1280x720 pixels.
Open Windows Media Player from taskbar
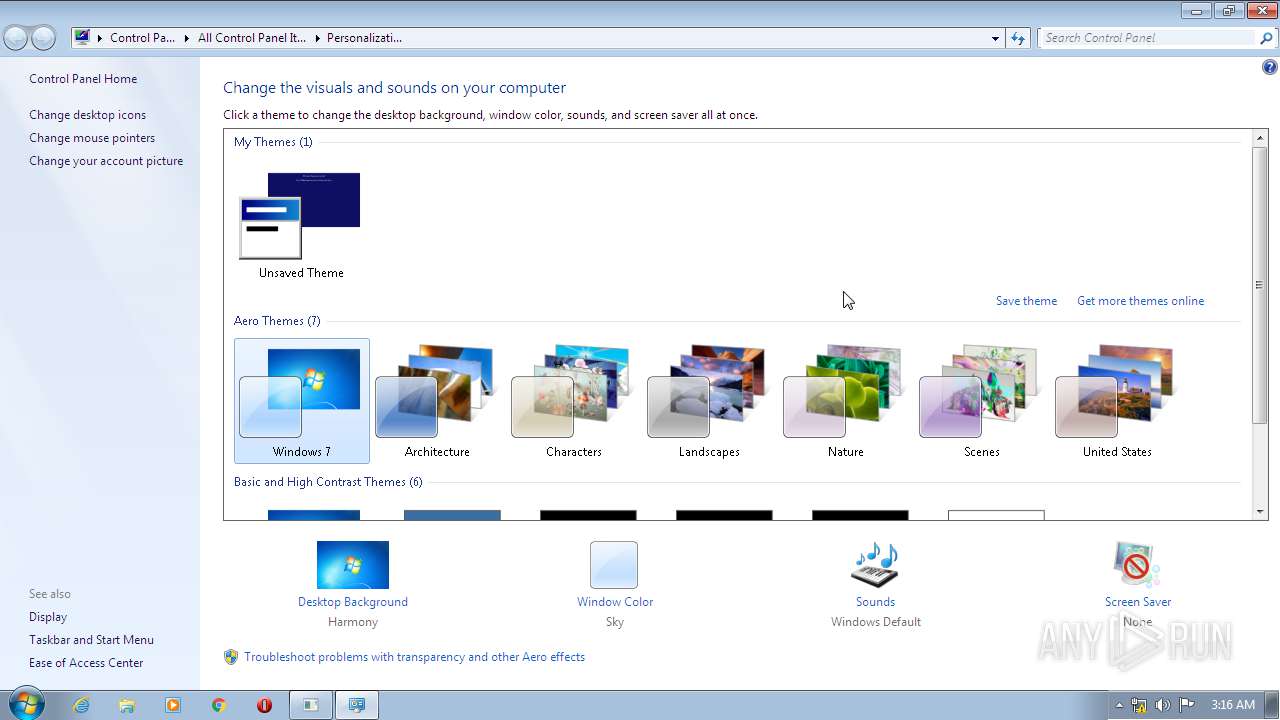click(x=173, y=705)
